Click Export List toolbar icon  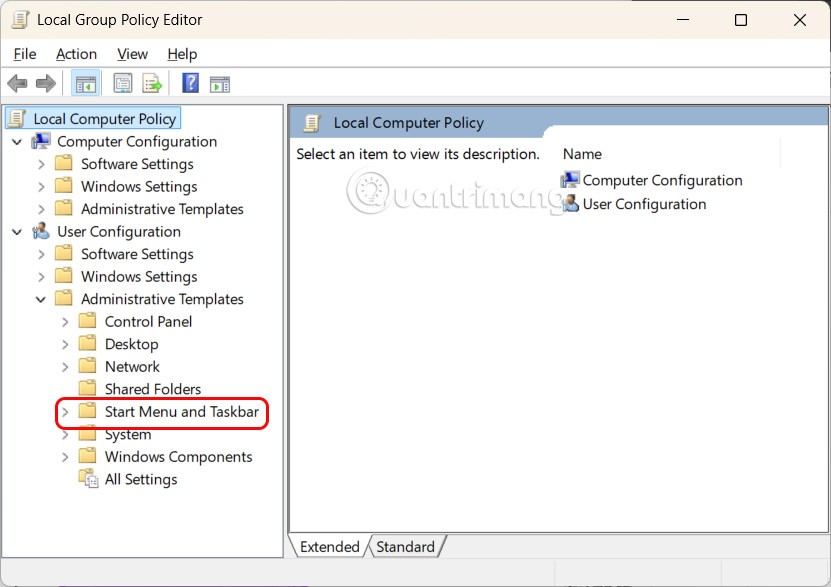152,83
